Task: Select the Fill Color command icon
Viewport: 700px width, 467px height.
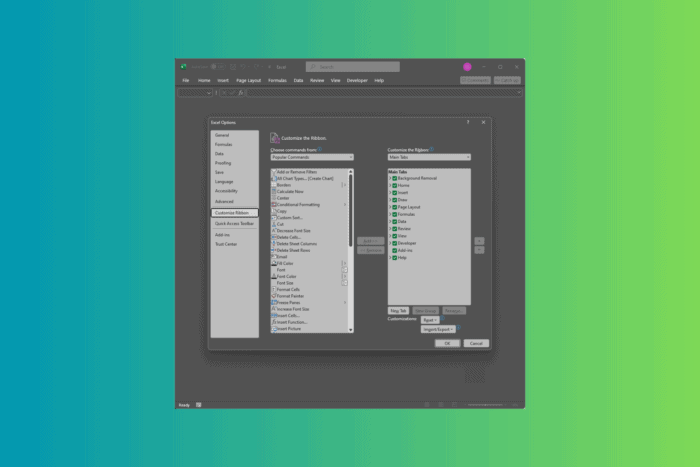Action: click(x=274, y=263)
